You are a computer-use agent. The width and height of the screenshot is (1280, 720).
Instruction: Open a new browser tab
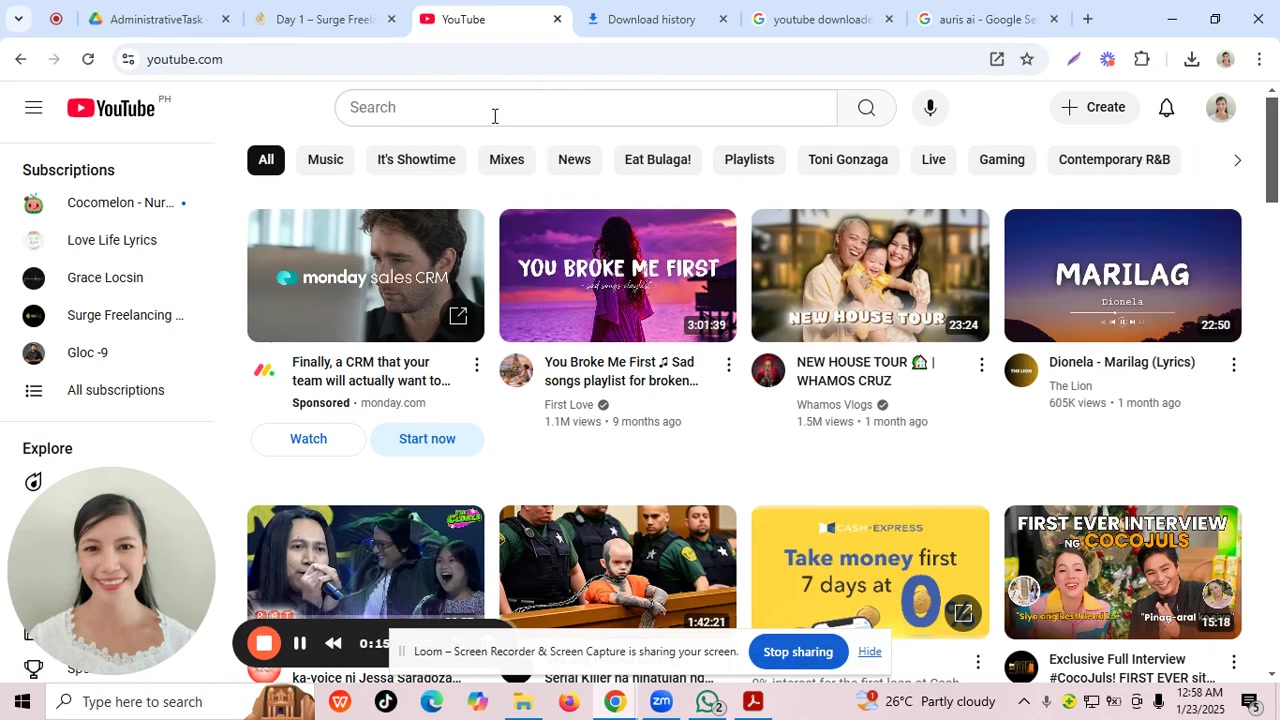[1087, 19]
